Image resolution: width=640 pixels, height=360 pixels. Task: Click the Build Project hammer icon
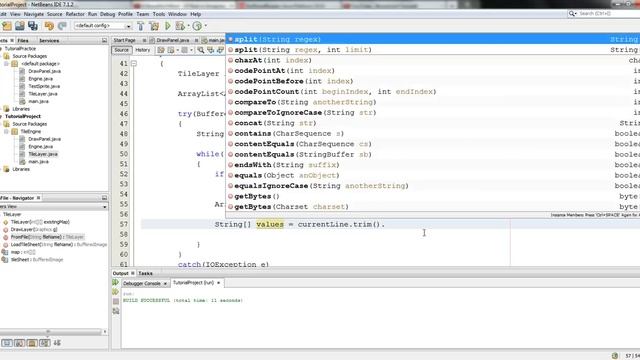tap(140, 26)
